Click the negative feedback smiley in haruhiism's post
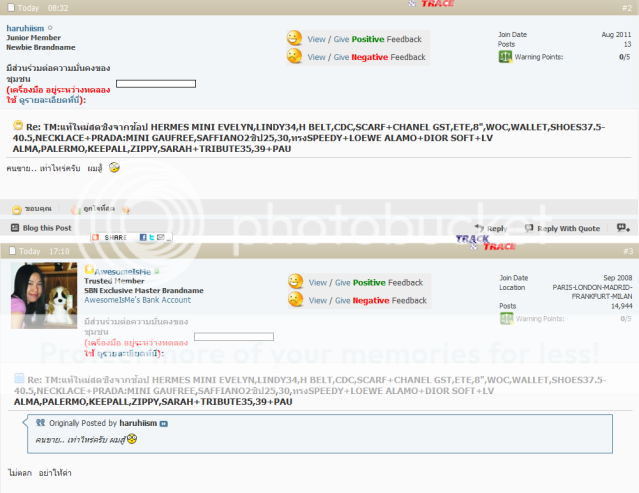The height and width of the screenshot is (493, 639). (x=294, y=57)
